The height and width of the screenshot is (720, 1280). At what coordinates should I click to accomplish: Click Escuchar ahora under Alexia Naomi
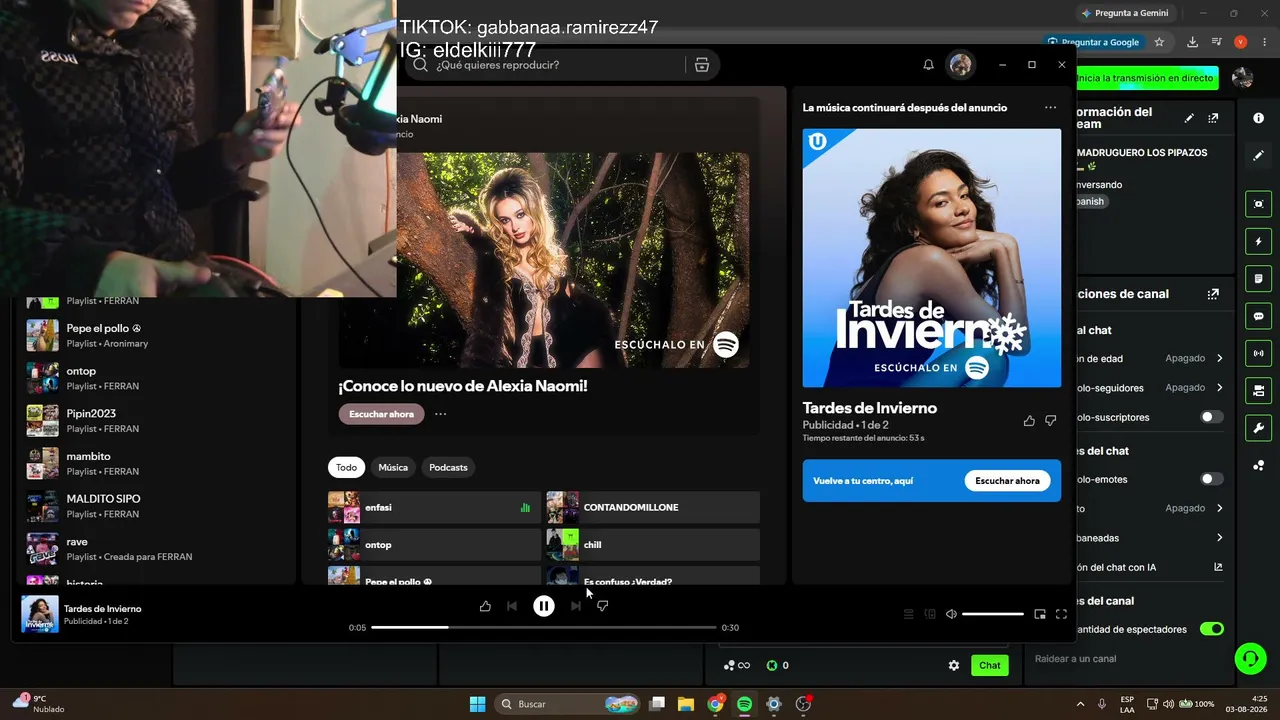pos(381,414)
